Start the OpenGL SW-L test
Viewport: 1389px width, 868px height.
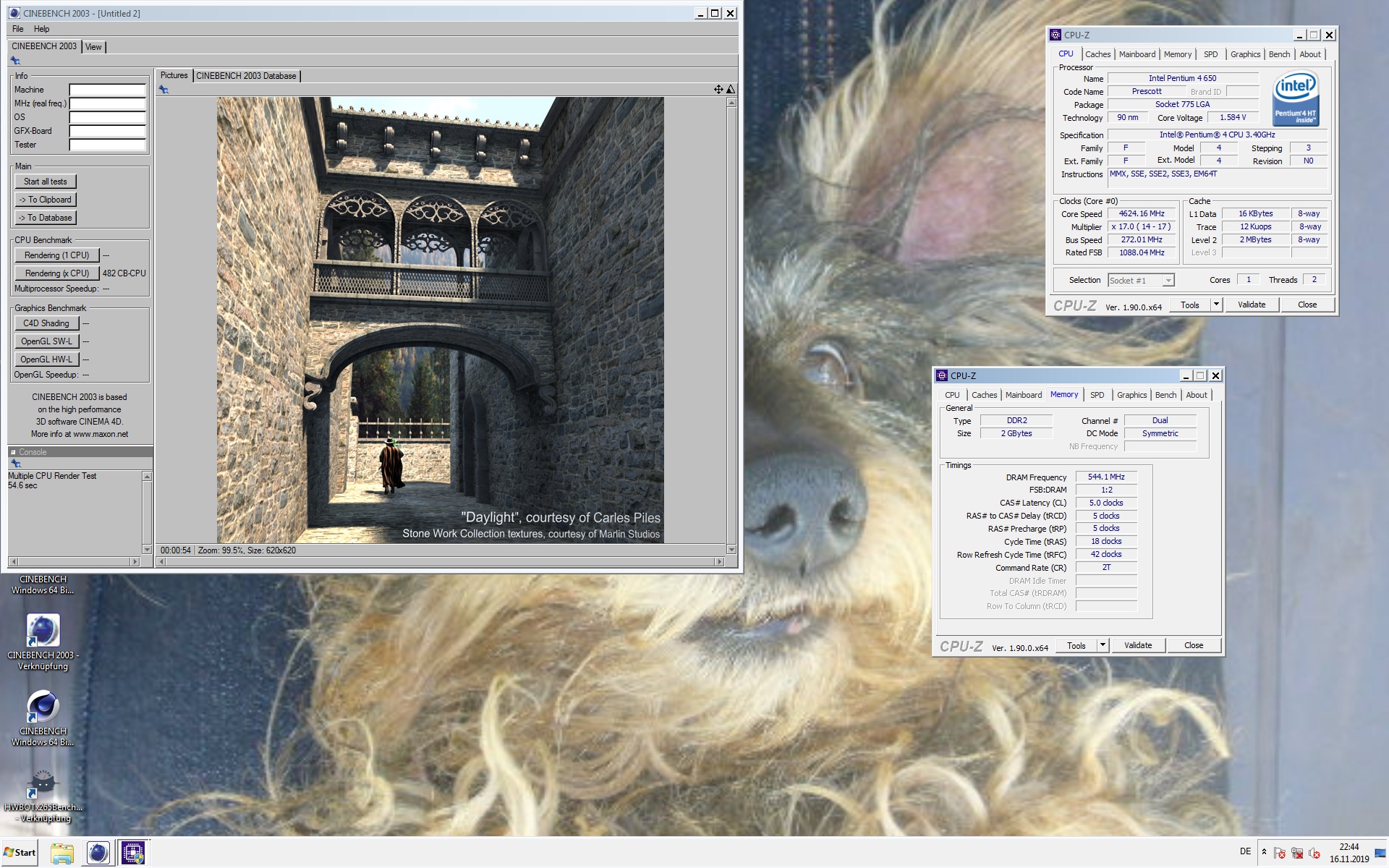pyautogui.click(x=46, y=341)
